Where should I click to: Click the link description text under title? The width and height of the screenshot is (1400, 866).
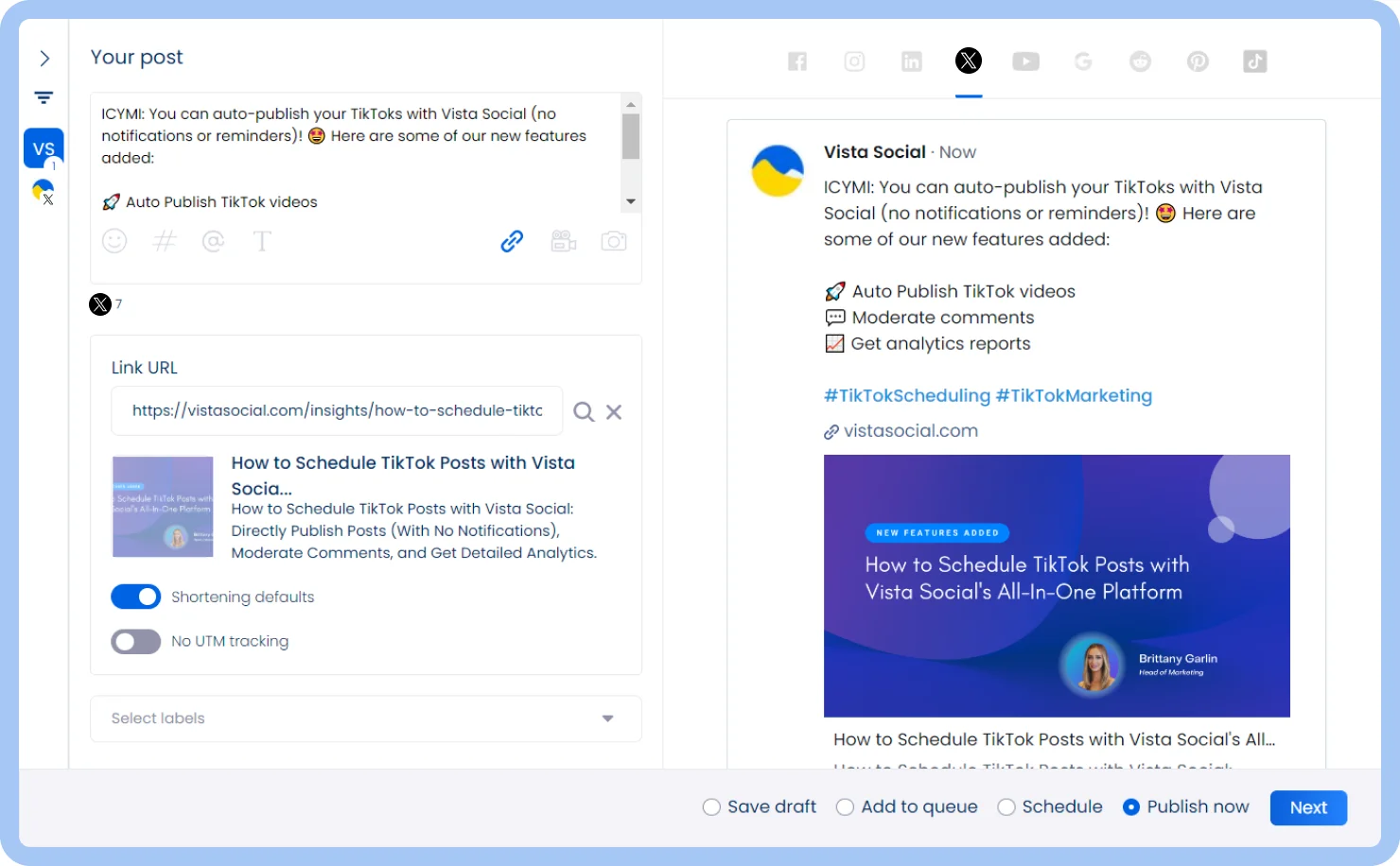coord(414,530)
